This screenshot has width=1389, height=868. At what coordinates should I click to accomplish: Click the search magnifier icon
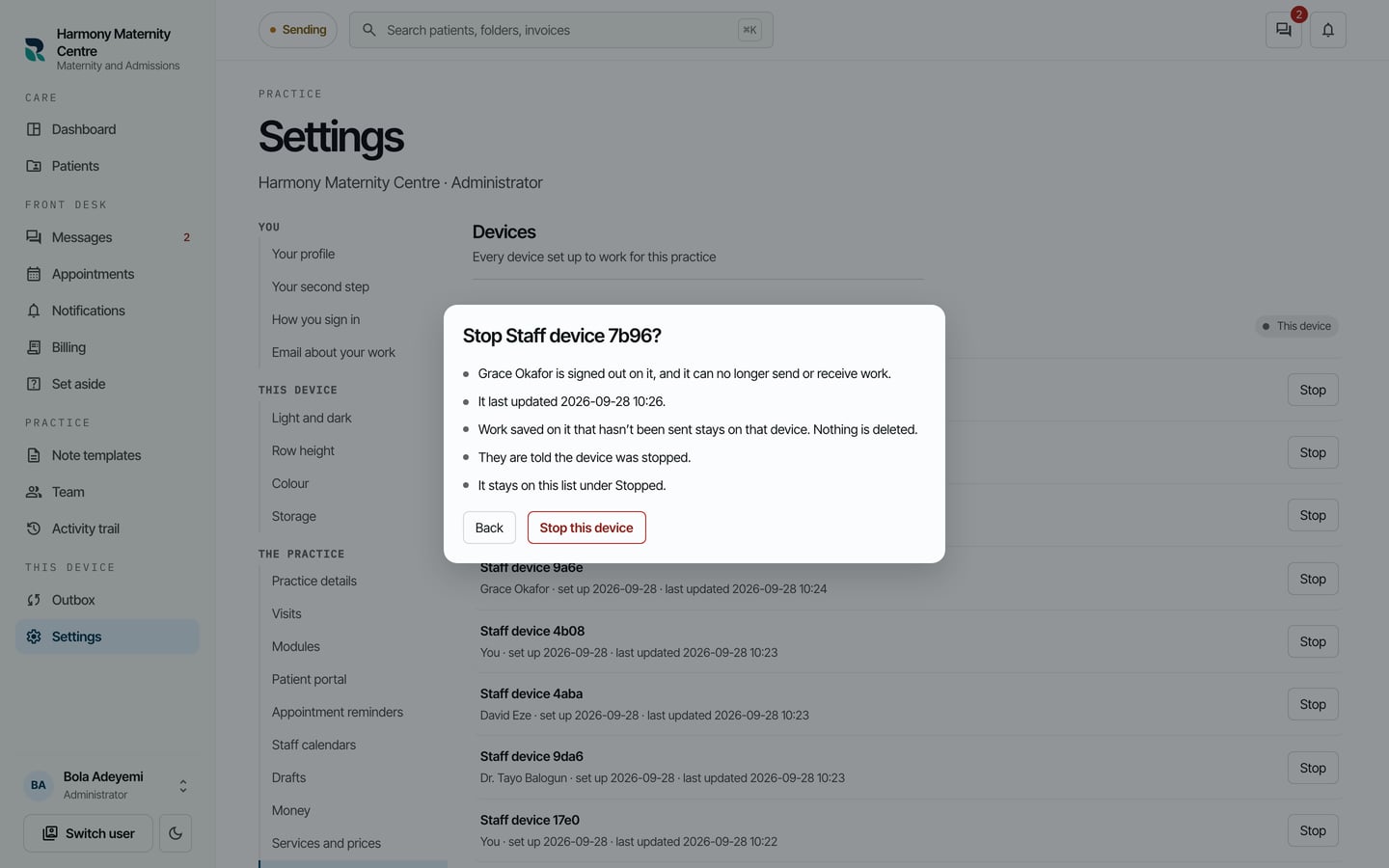point(369,30)
